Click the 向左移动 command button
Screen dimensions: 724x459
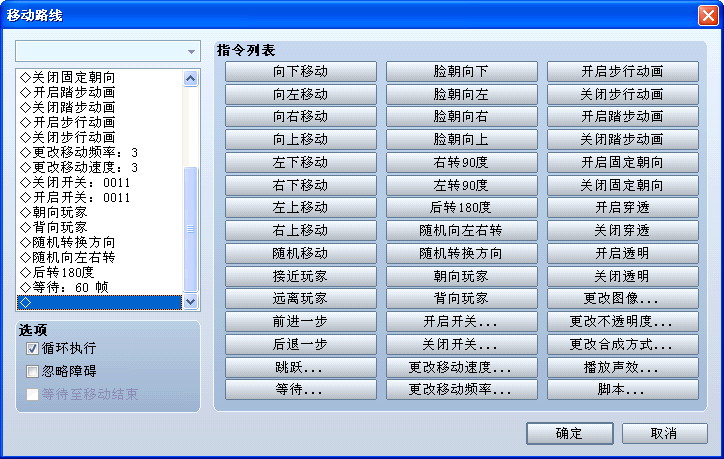[x=301, y=94]
